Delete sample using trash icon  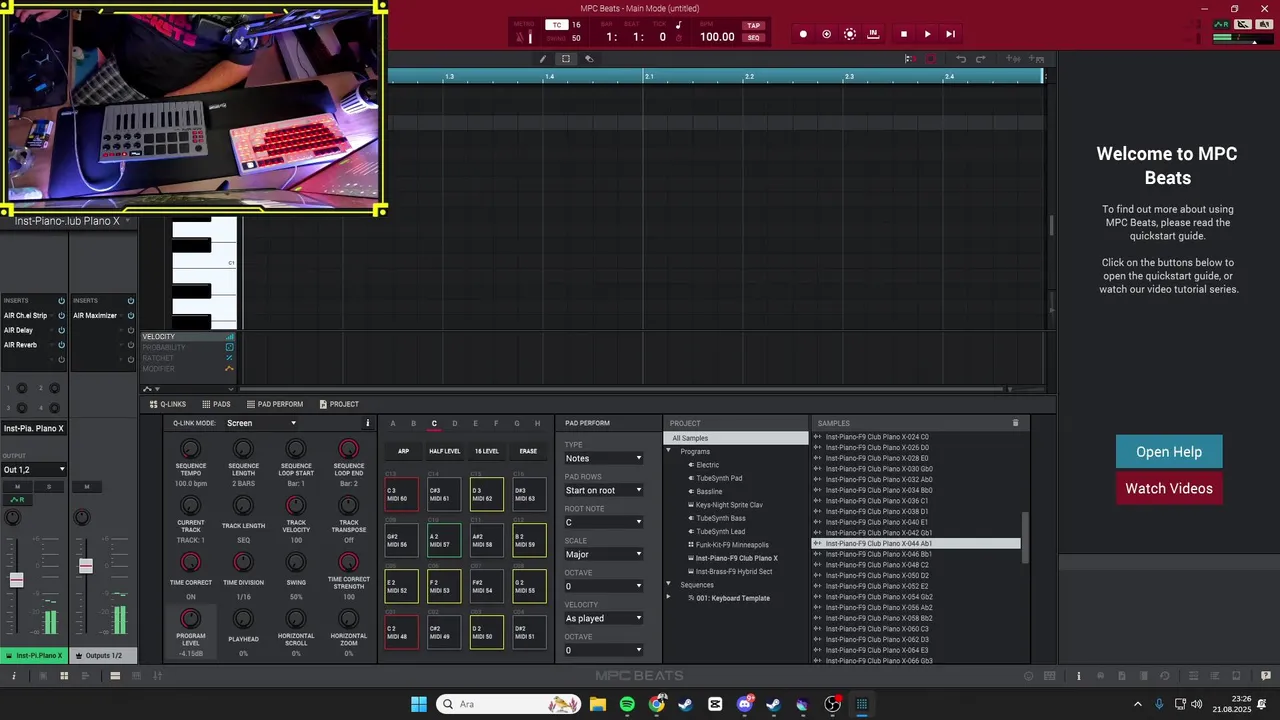pyautogui.click(x=1015, y=423)
